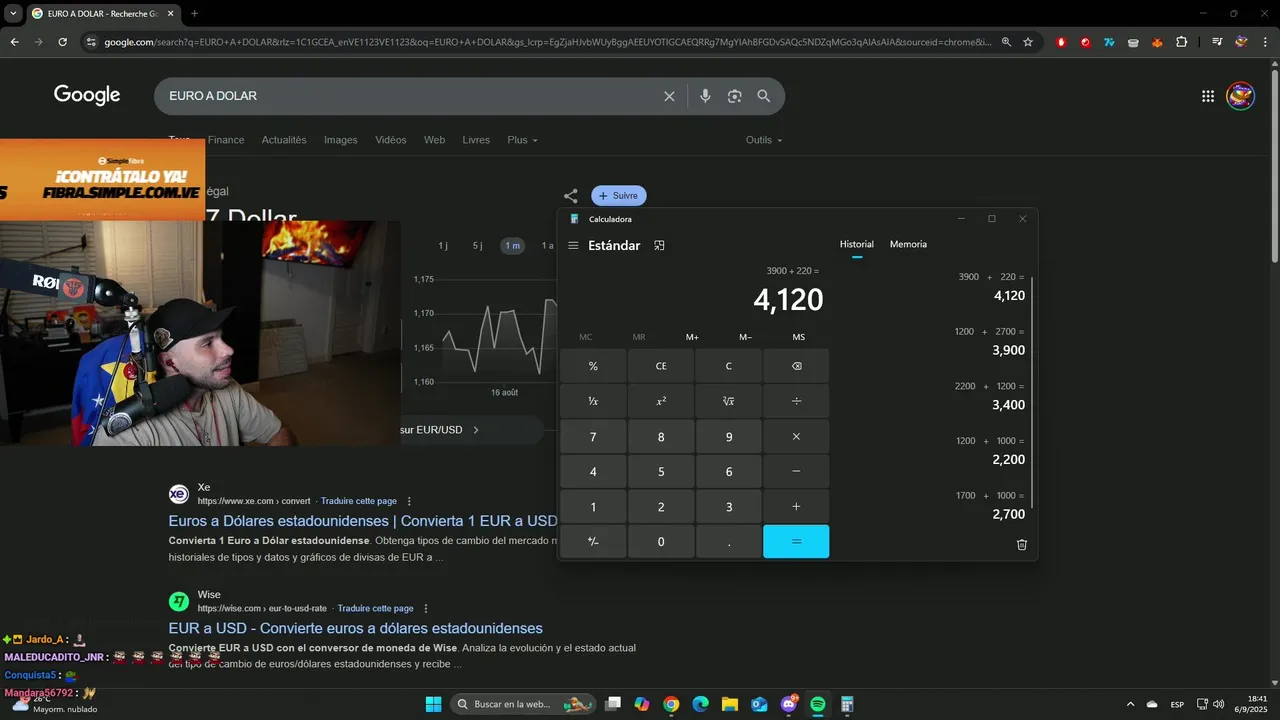Click the x squared key
The height and width of the screenshot is (720, 1280).
(661, 401)
